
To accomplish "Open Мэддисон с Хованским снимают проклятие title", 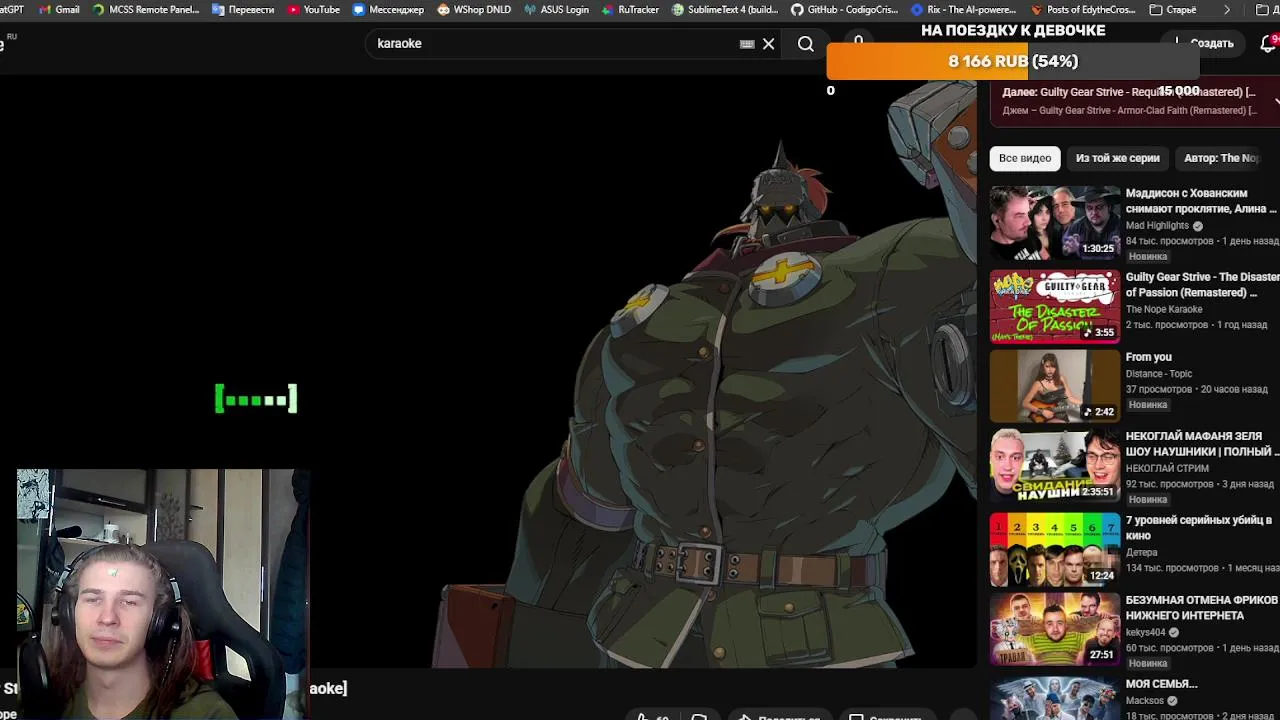I will (1201, 201).
